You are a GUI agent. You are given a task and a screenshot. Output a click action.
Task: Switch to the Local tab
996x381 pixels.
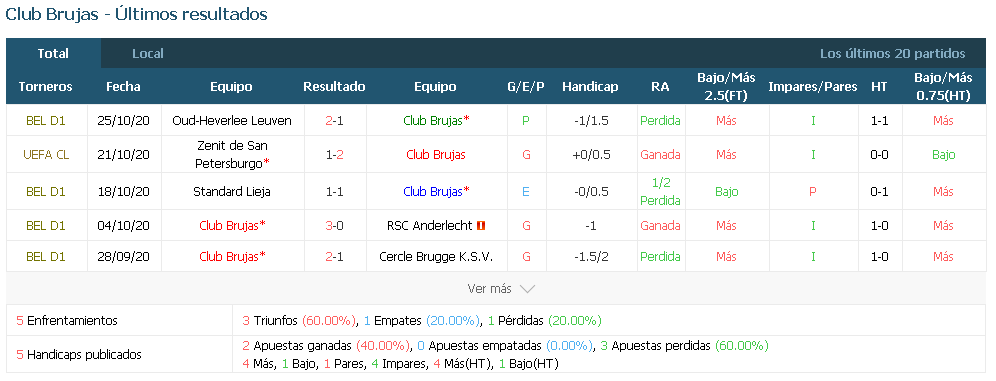point(147,54)
